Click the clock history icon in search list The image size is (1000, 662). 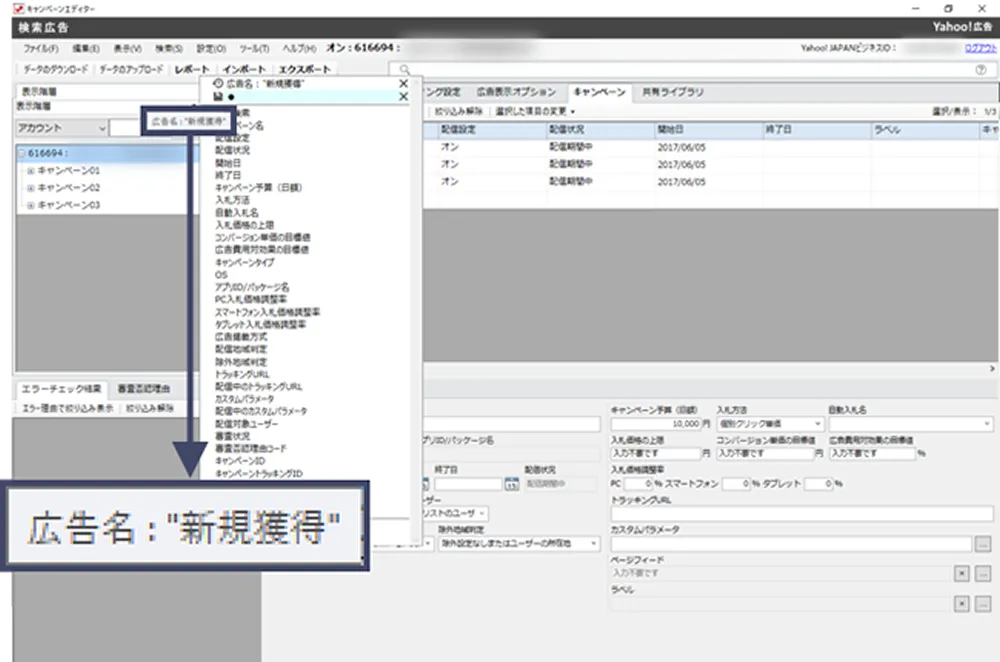pyautogui.click(x=218, y=84)
